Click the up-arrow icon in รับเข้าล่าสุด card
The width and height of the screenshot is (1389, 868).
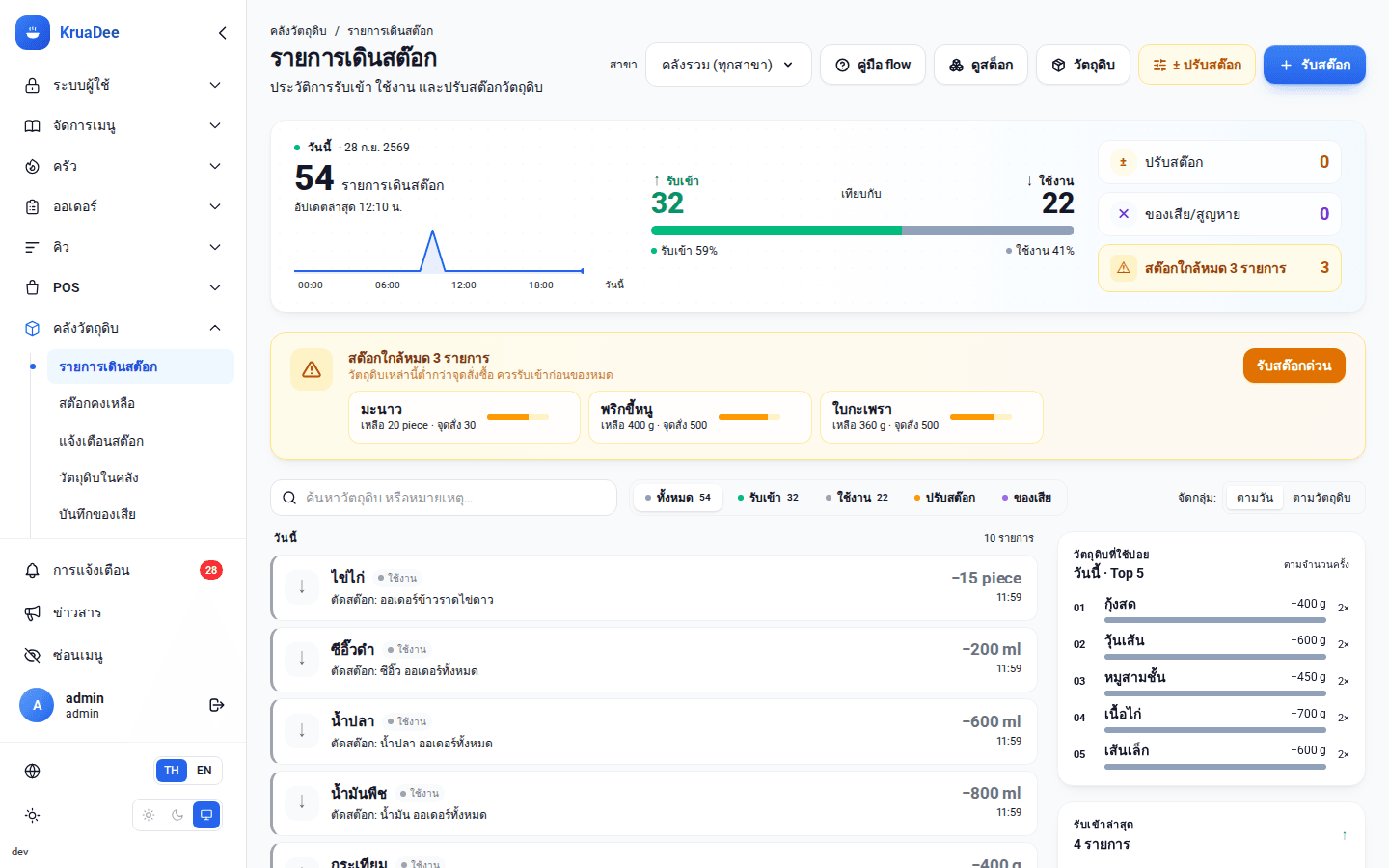pos(1345,835)
